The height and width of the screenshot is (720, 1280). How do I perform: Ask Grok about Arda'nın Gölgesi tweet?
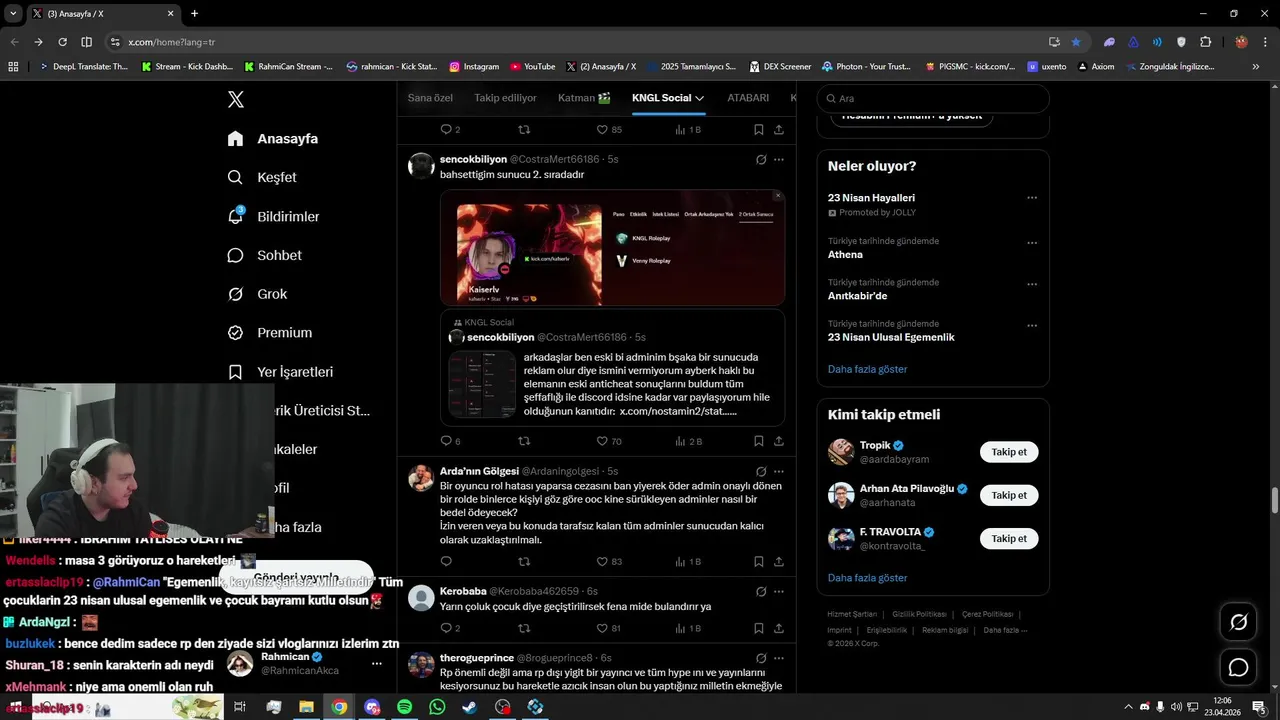[x=761, y=472]
